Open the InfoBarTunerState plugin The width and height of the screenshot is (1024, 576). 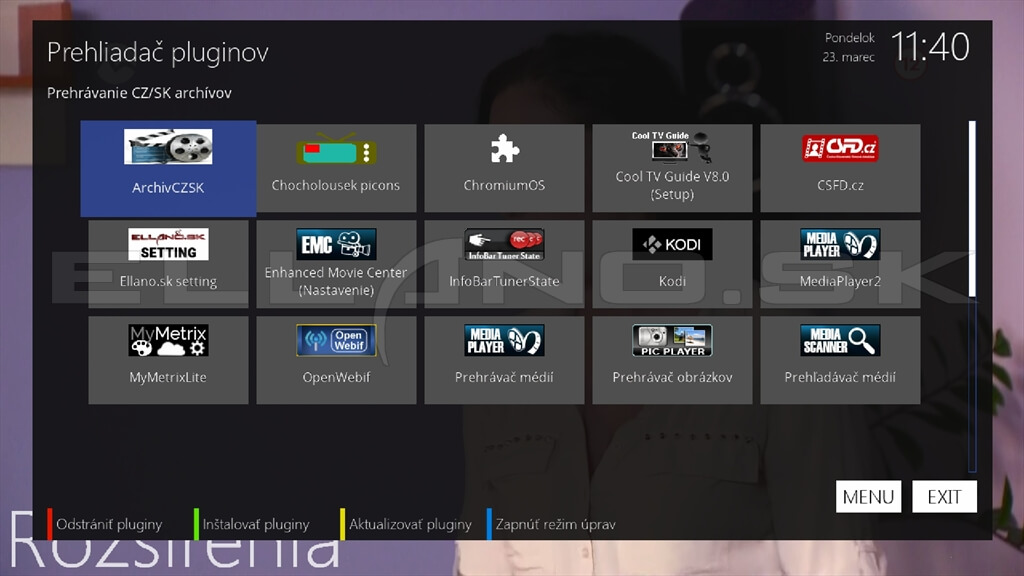tap(504, 262)
